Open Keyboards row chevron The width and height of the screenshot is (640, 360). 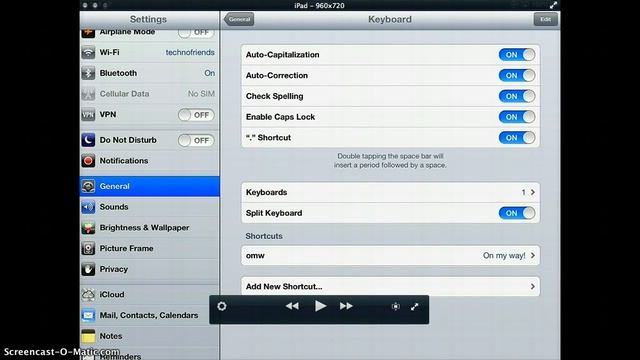tap(533, 192)
